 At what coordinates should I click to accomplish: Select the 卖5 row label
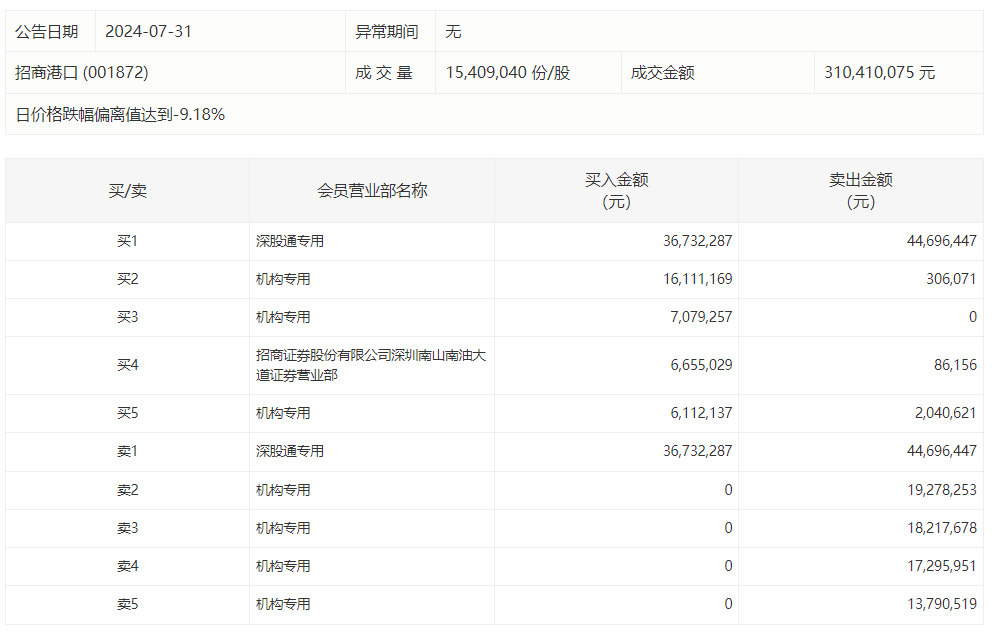(128, 605)
